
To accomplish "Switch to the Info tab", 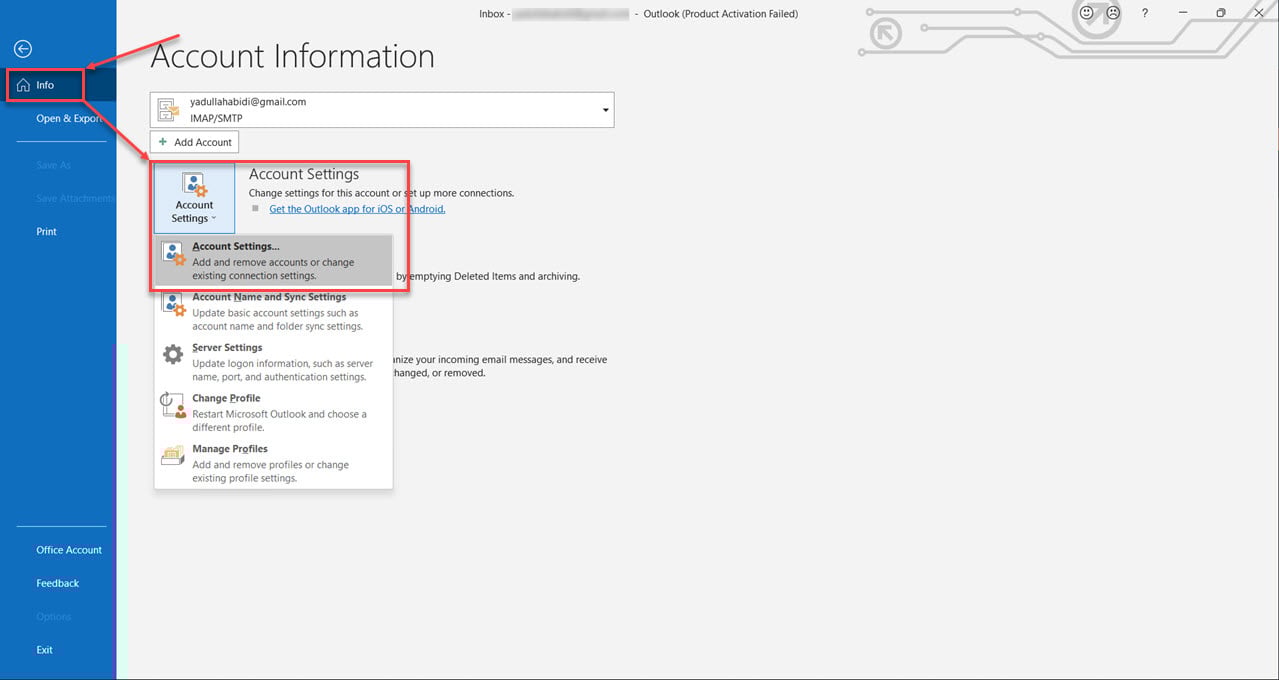I will [x=45, y=85].
